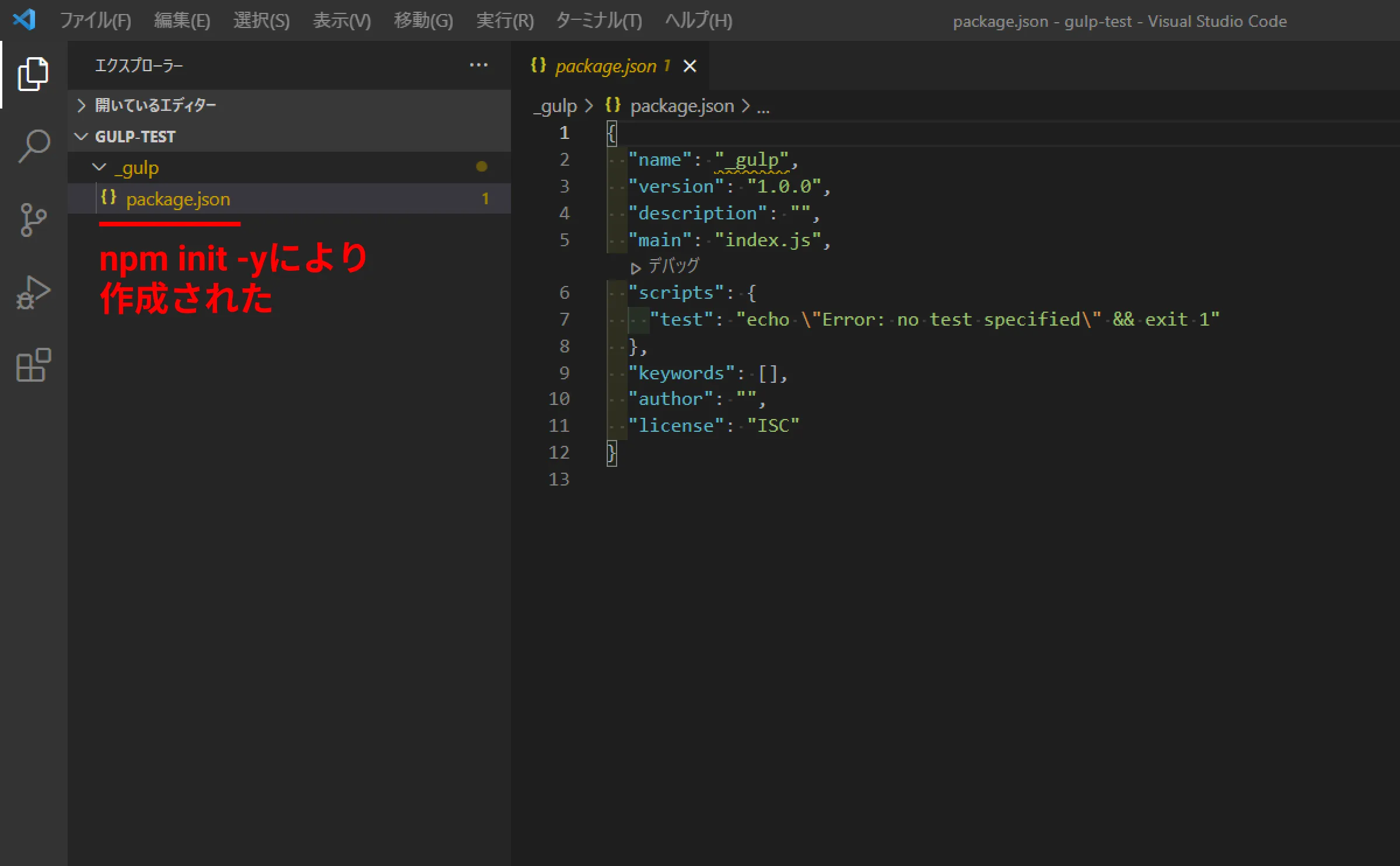Viewport: 1400px width, 866px height.
Task: Click the modified dot on _gulp folder row
Action: (481, 167)
